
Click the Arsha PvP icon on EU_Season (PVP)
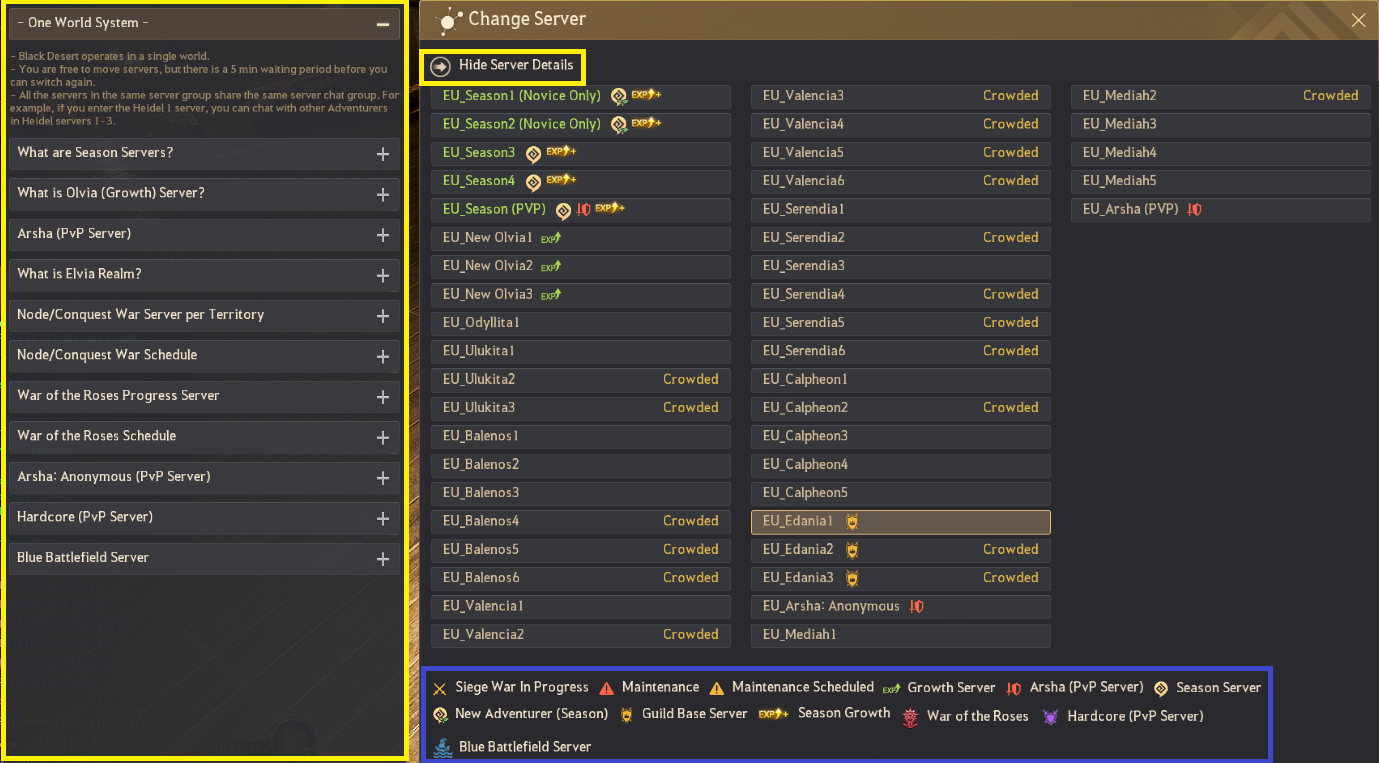tap(583, 210)
